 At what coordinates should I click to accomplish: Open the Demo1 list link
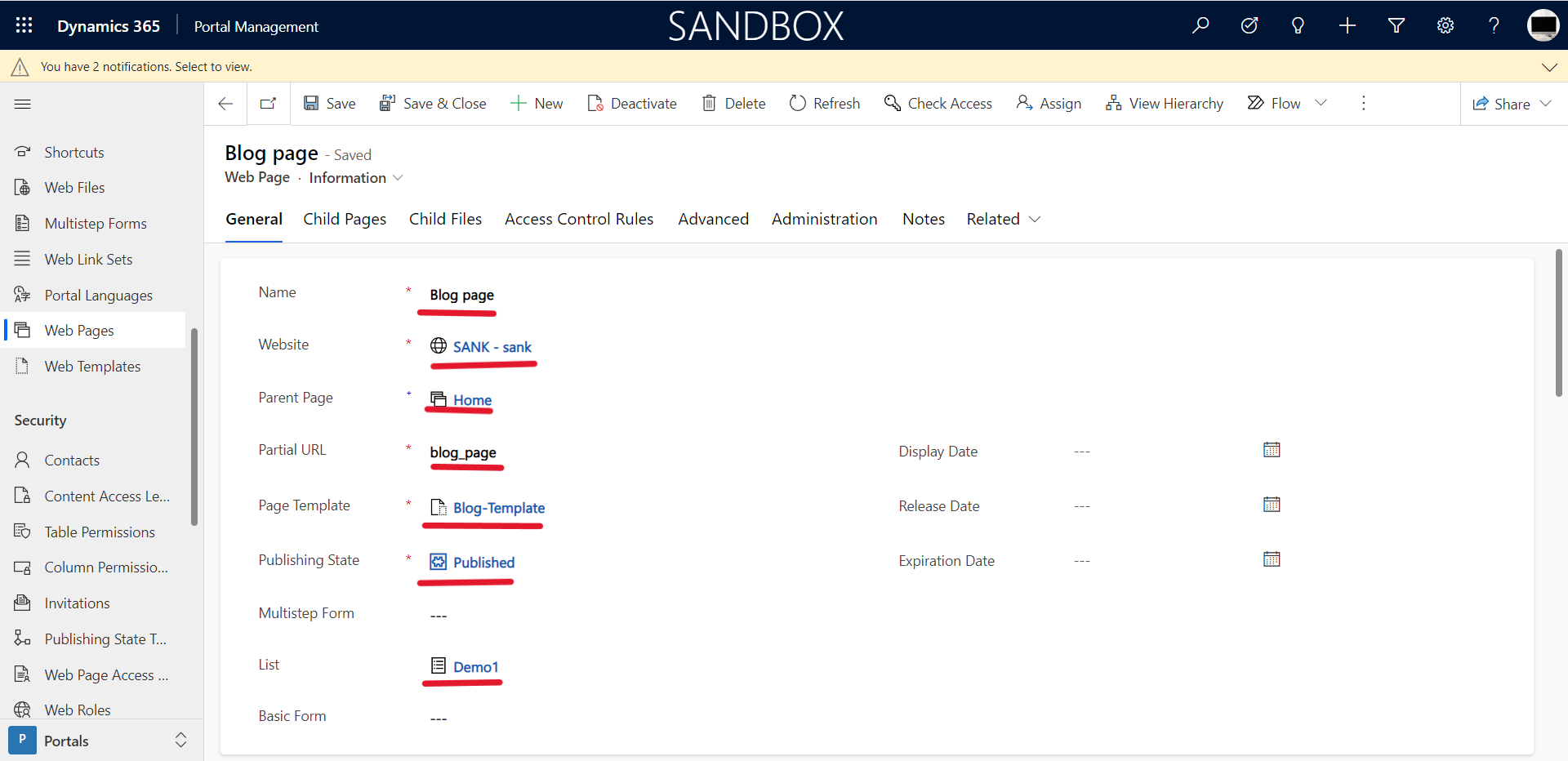coord(475,667)
